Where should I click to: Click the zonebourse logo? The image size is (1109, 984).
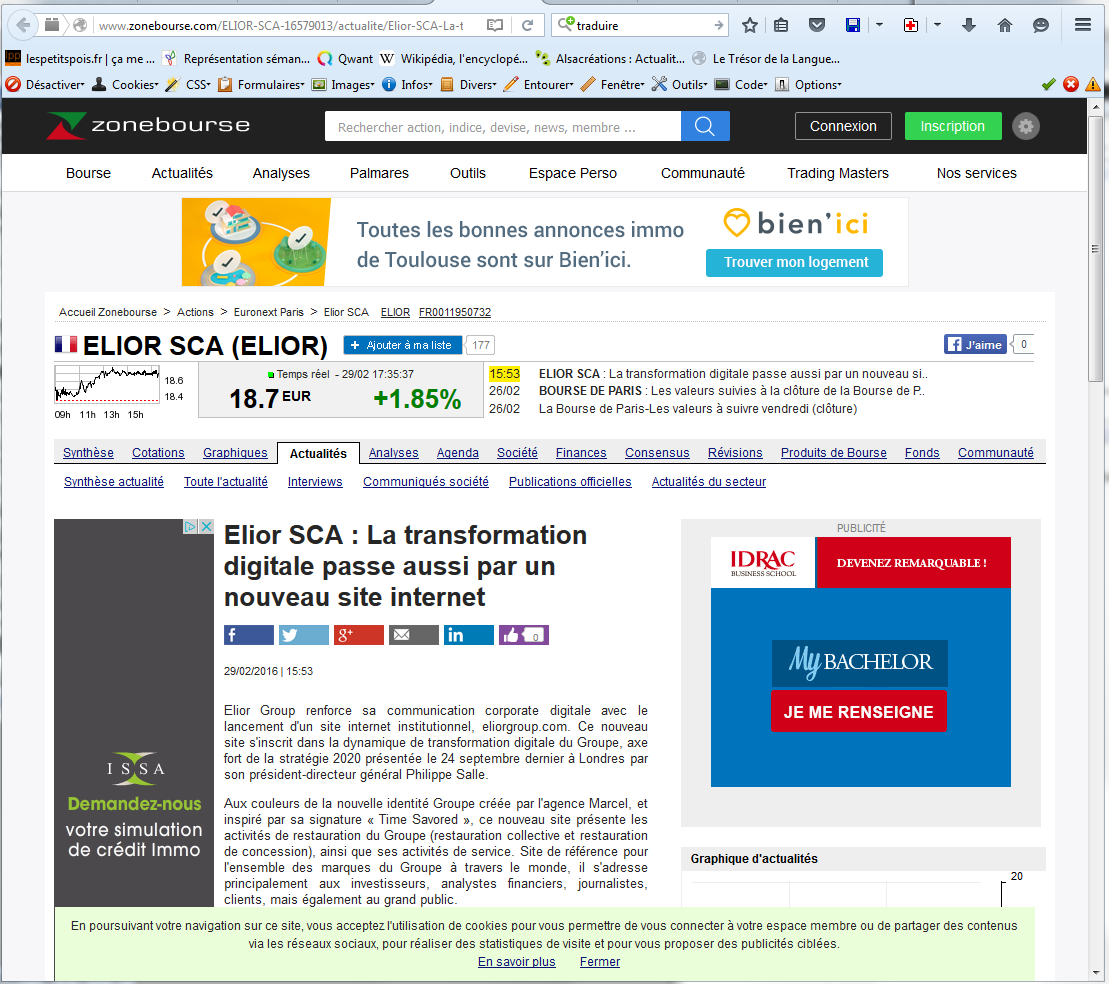coord(149,125)
